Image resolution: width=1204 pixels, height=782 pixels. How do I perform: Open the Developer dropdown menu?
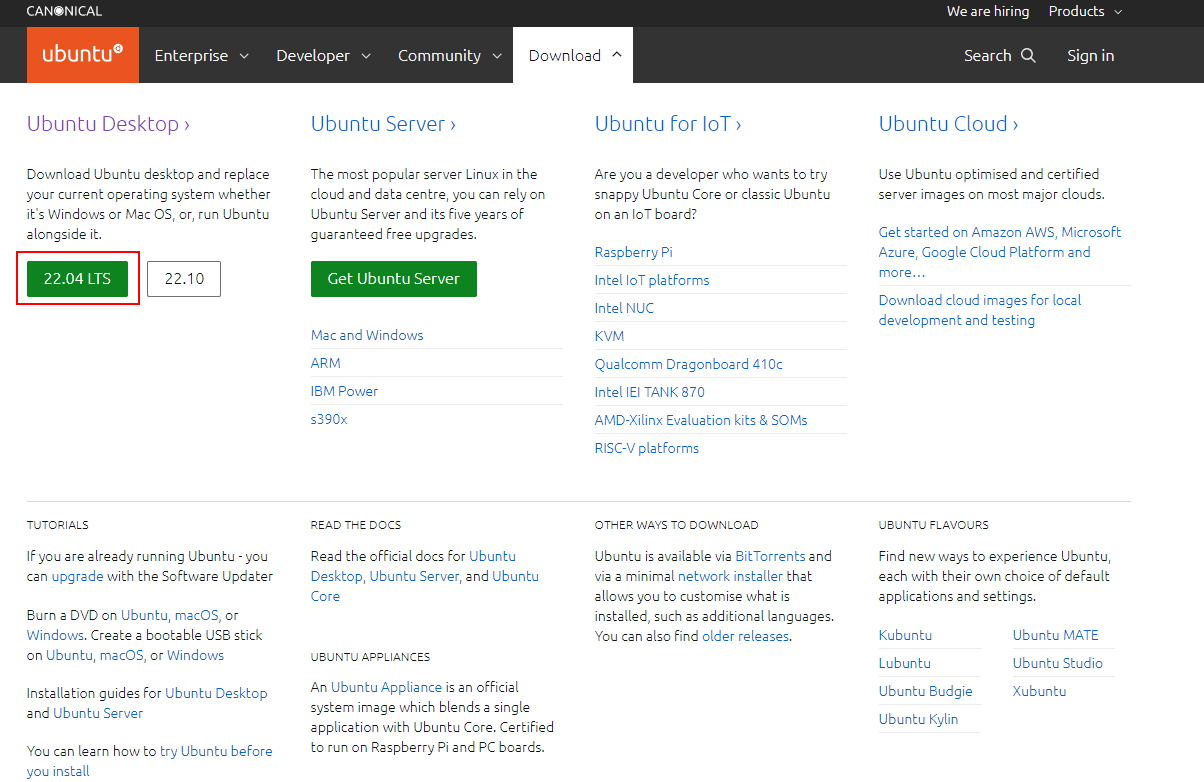click(x=323, y=56)
